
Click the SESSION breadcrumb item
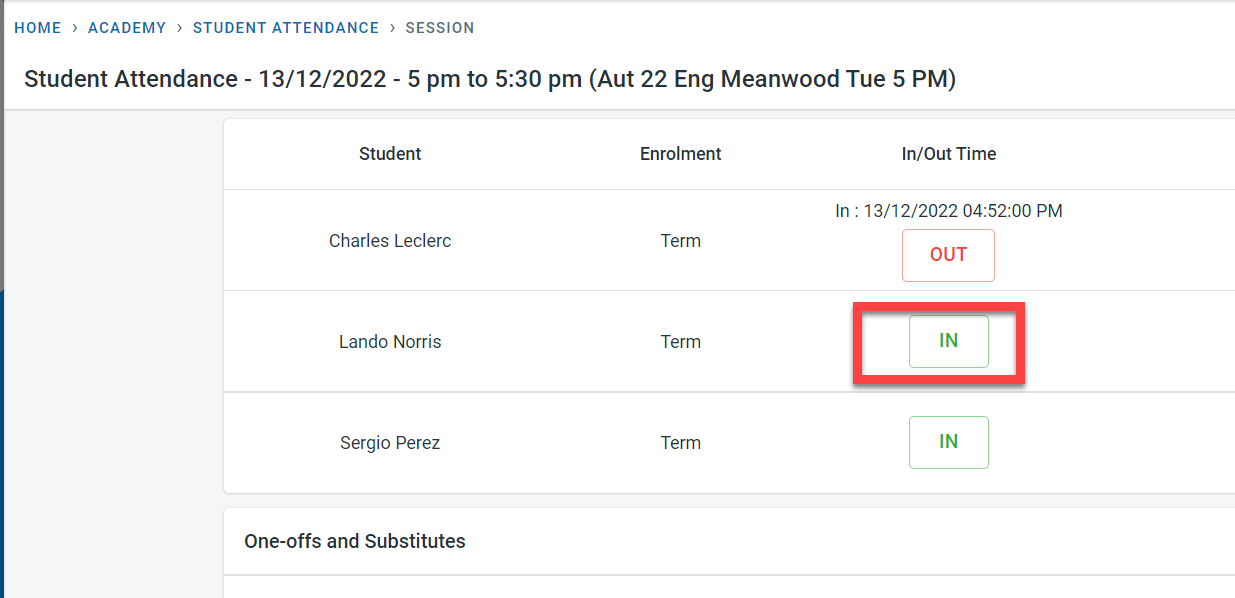[440, 28]
